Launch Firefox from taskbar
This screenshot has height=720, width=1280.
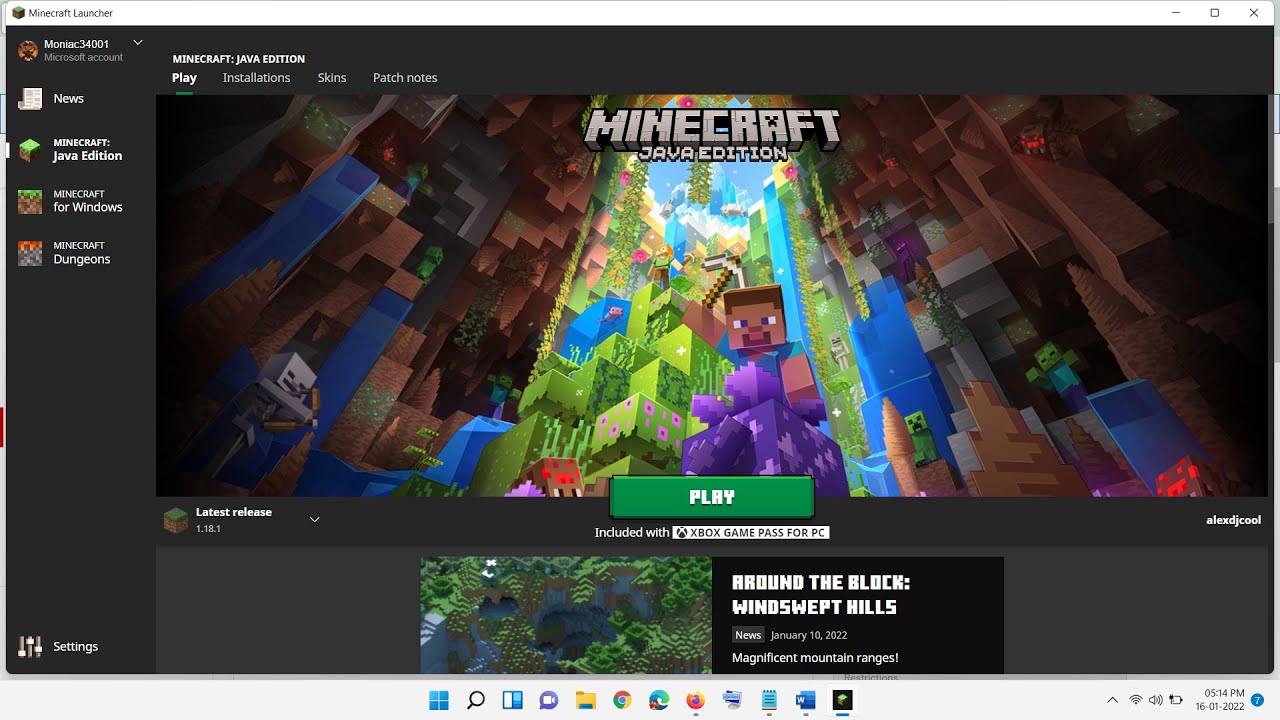click(x=695, y=700)
